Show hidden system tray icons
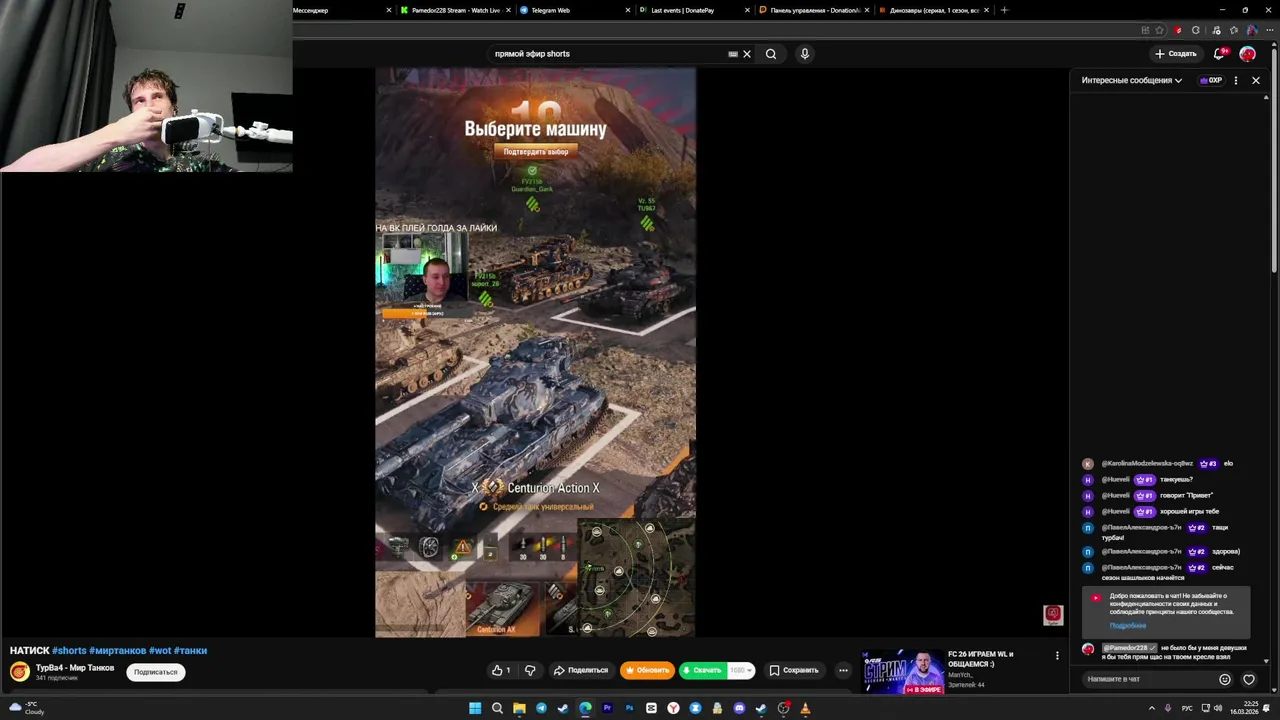Screen dimensions: 1280x720 pyautogui.click(x=1152, y=708)
